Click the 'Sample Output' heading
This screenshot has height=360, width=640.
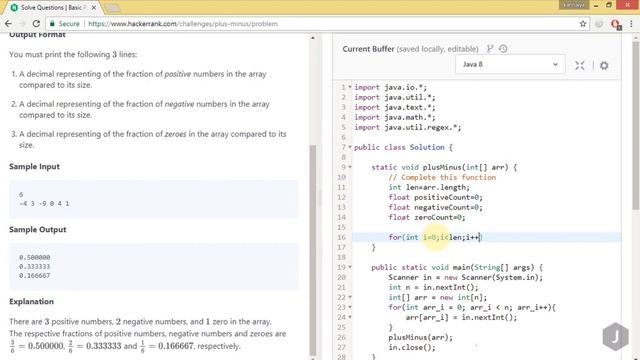tap(38, 230)
